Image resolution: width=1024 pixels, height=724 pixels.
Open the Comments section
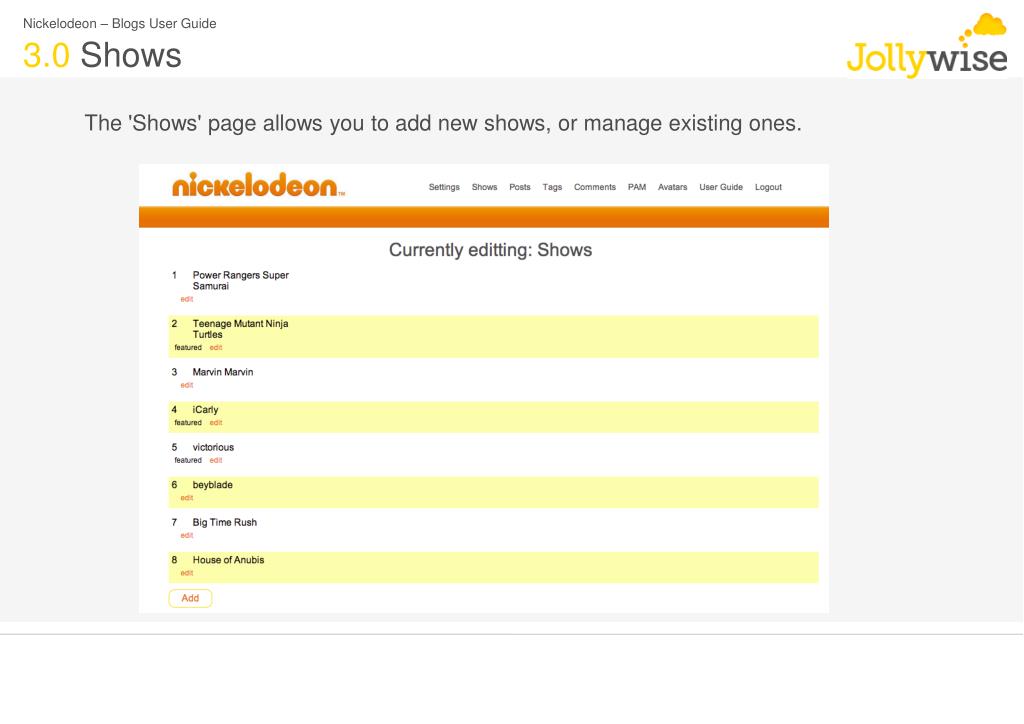(x=595, y=187)
